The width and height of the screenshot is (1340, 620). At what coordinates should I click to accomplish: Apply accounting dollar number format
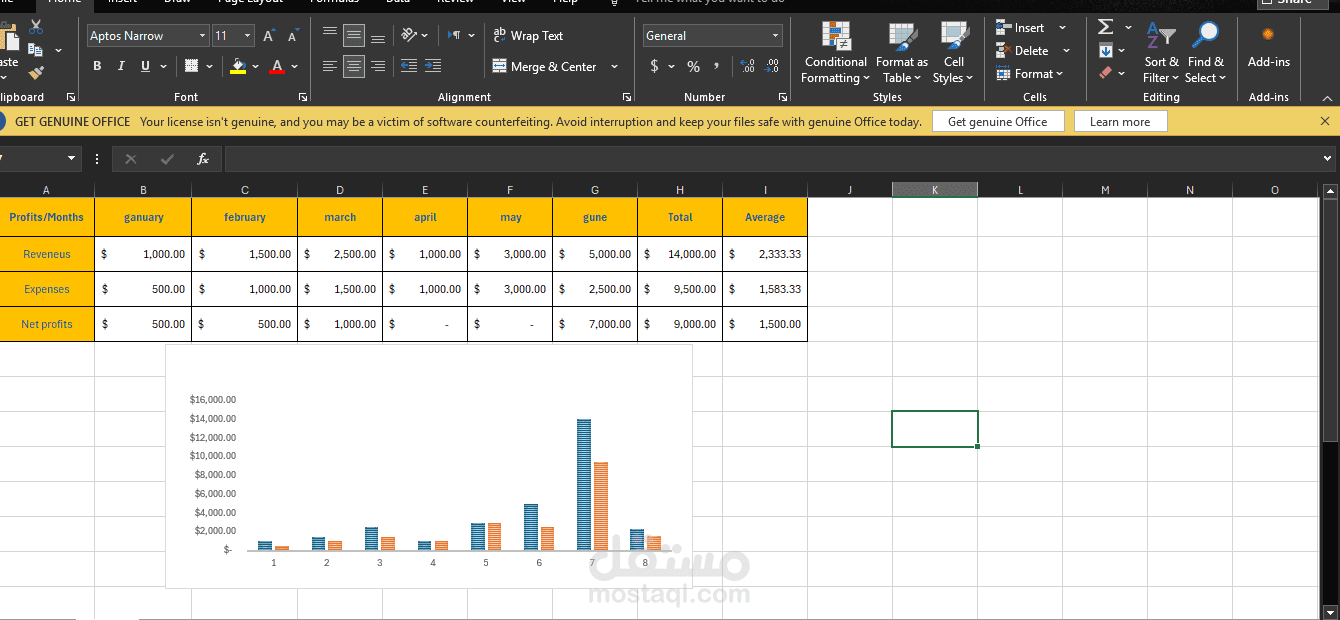[x=654, y=66]
